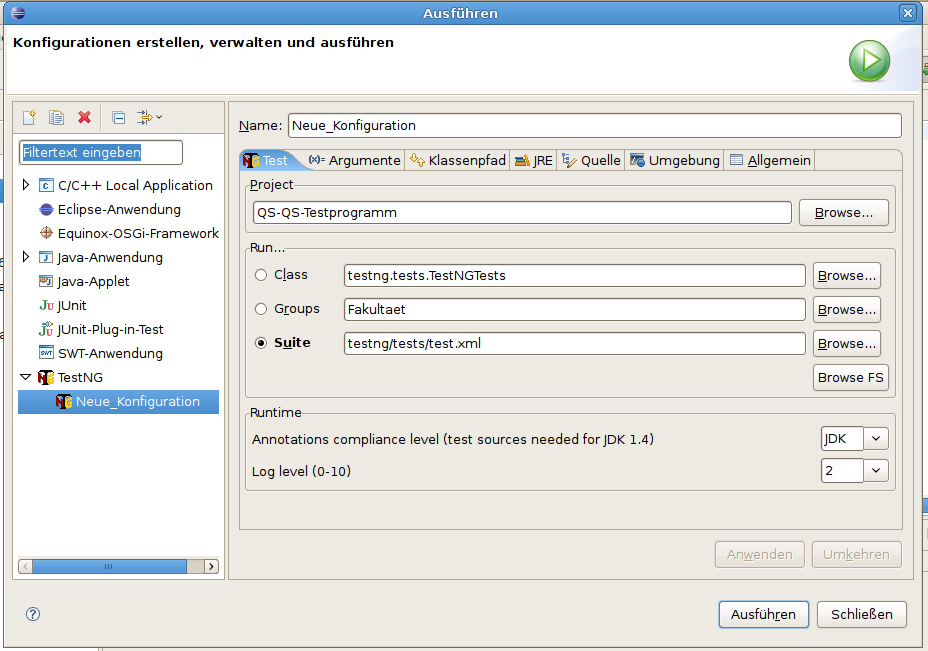
Task: Select the Class radio button
Action: tap(261, 275)
